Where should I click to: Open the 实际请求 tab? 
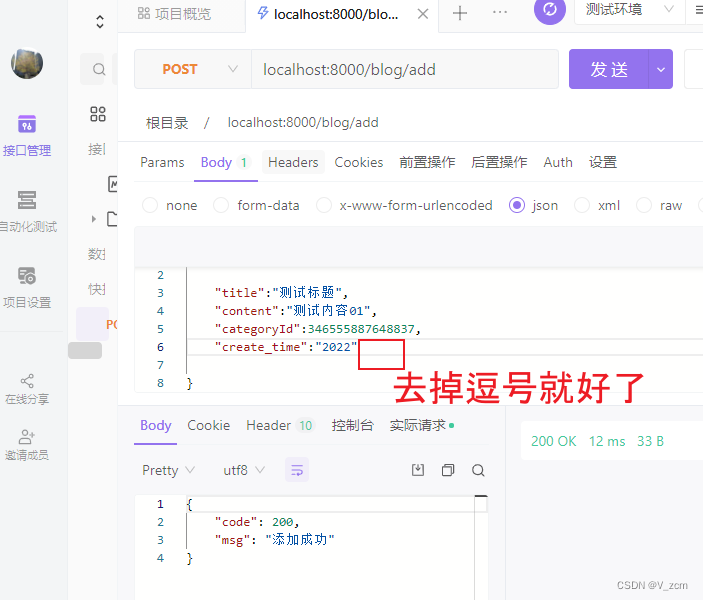tap(422, 425)
